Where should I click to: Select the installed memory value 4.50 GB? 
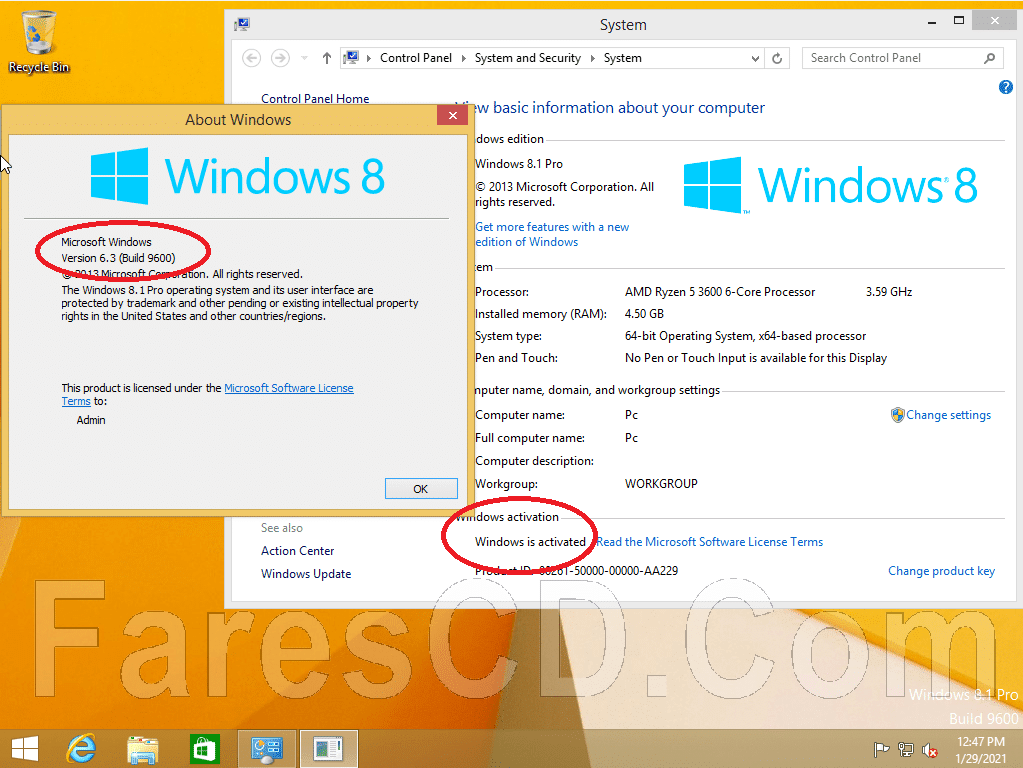coord(644,314)
